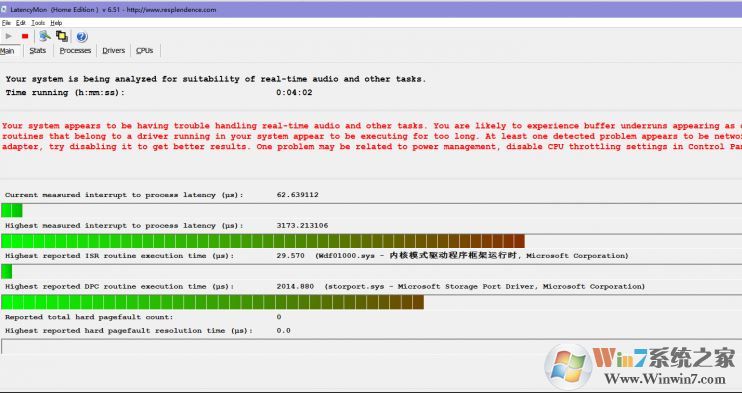
Task: Switch to the Processes tab
Action: click(75, 51)
